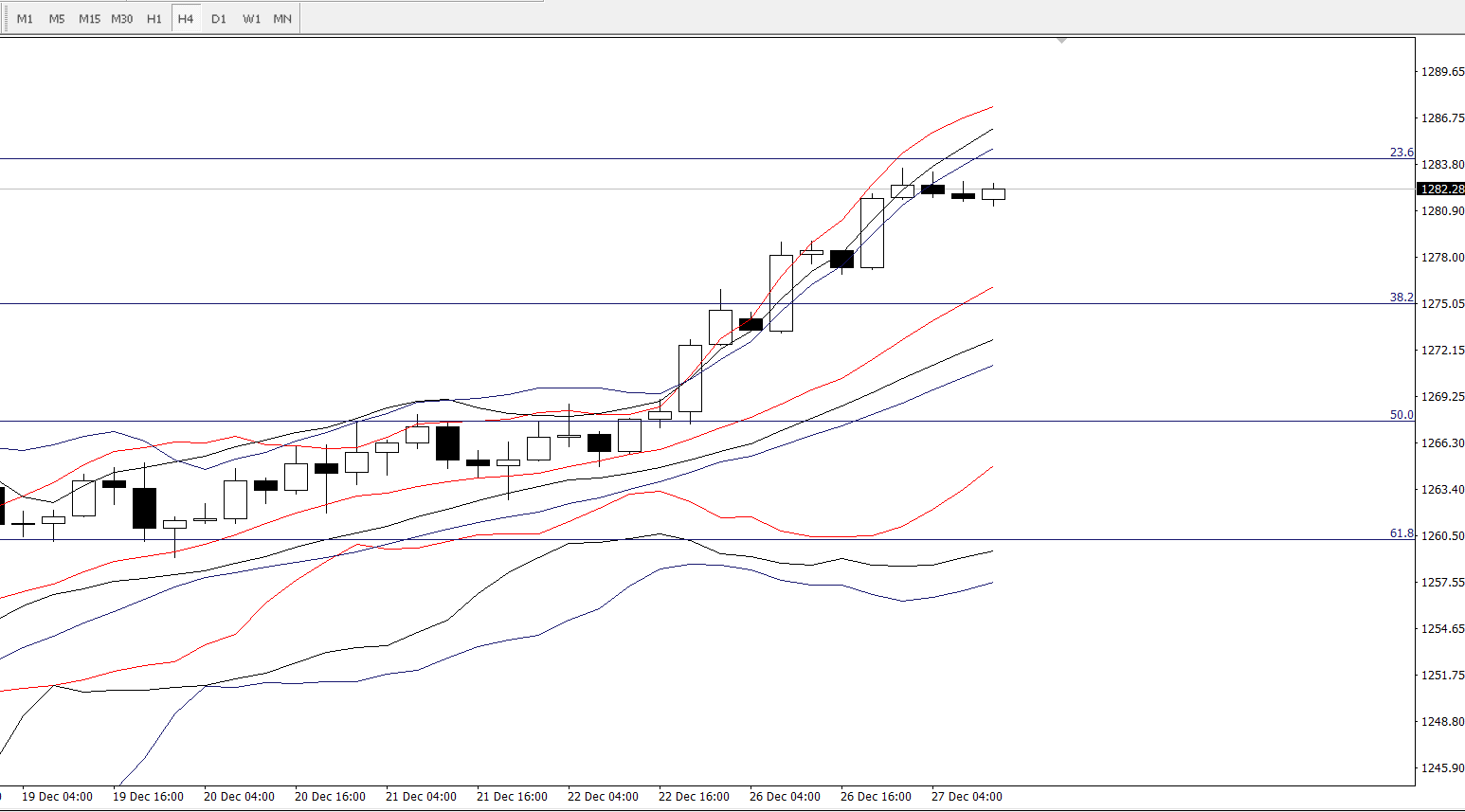
Task: Select the M5 timeframe button
Action: point(57,19)
